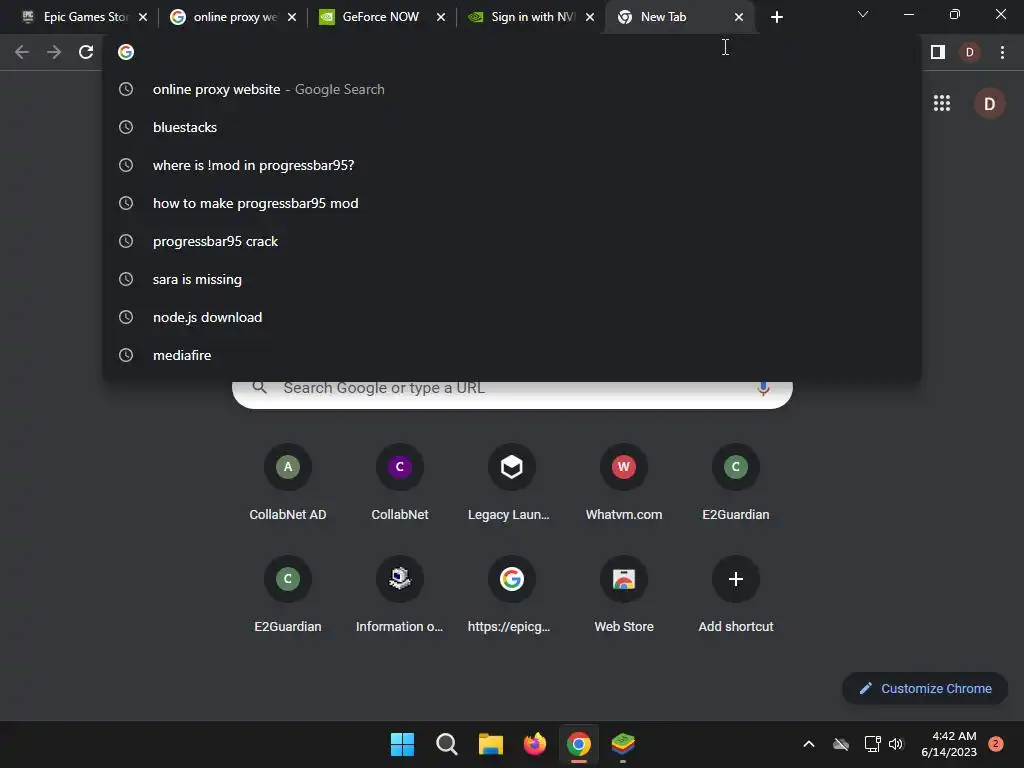The width and height of the screenshot is (1024, 768).
Task: Open the https://epicg... shortcut
Action: click(511, 595)
